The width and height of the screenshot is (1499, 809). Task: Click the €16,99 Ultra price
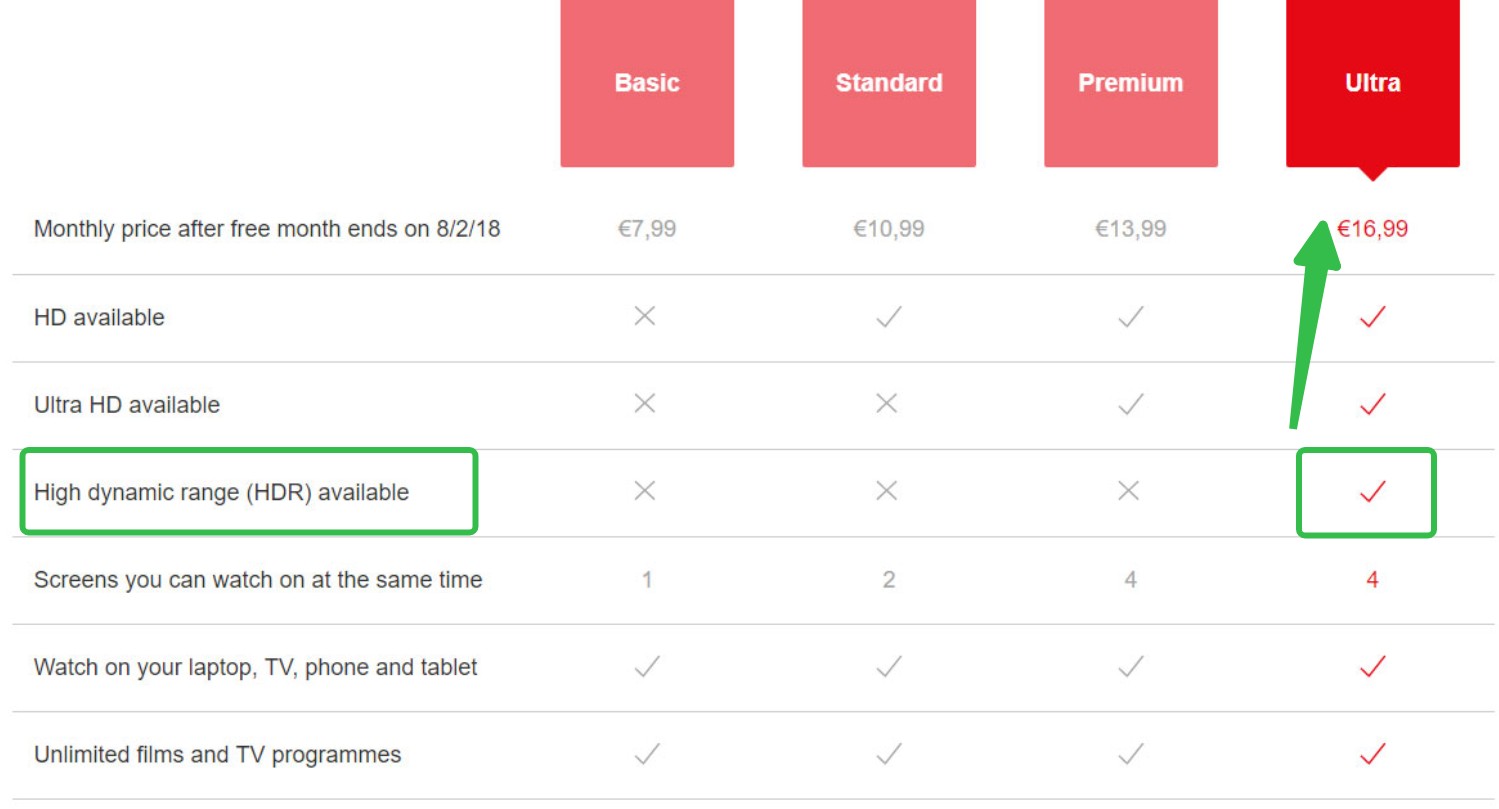point(1372,229)
